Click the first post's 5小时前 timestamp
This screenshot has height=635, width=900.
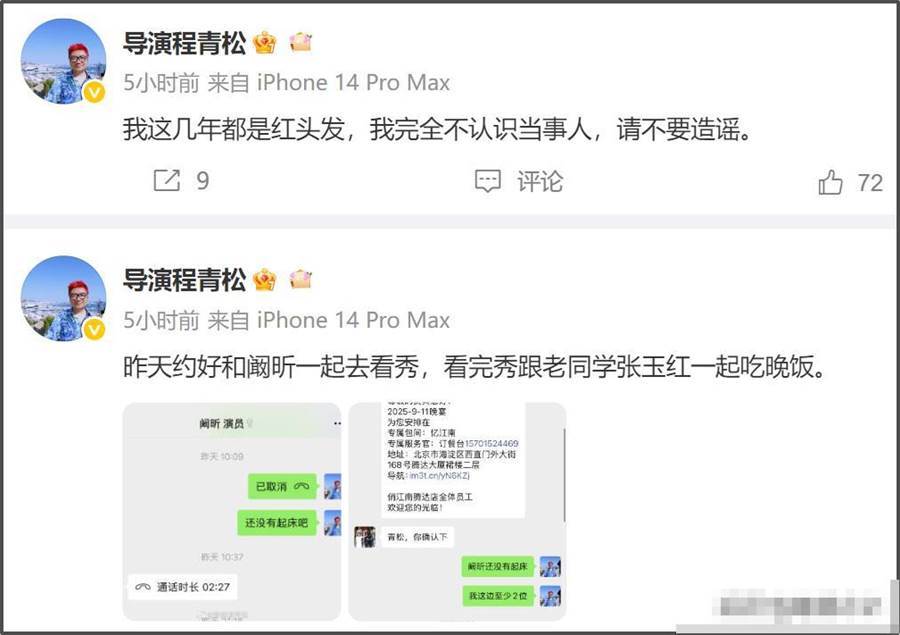[161, 83]
